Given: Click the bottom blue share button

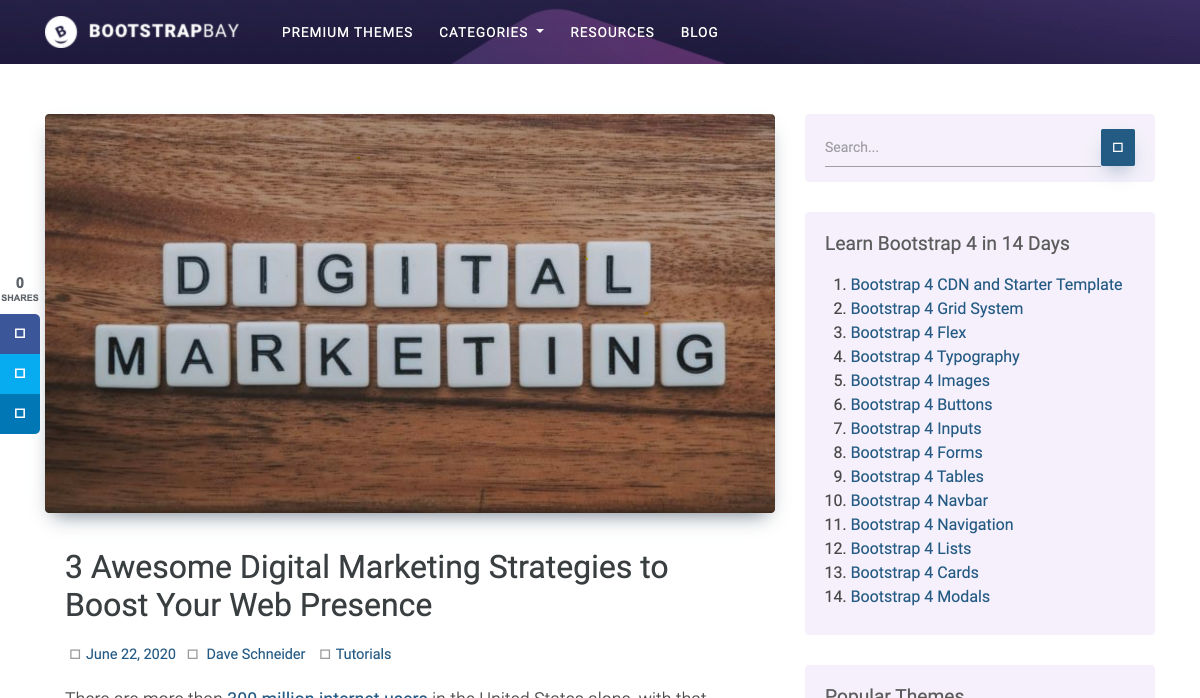Looking at the screenshot, I should point(20,414).
